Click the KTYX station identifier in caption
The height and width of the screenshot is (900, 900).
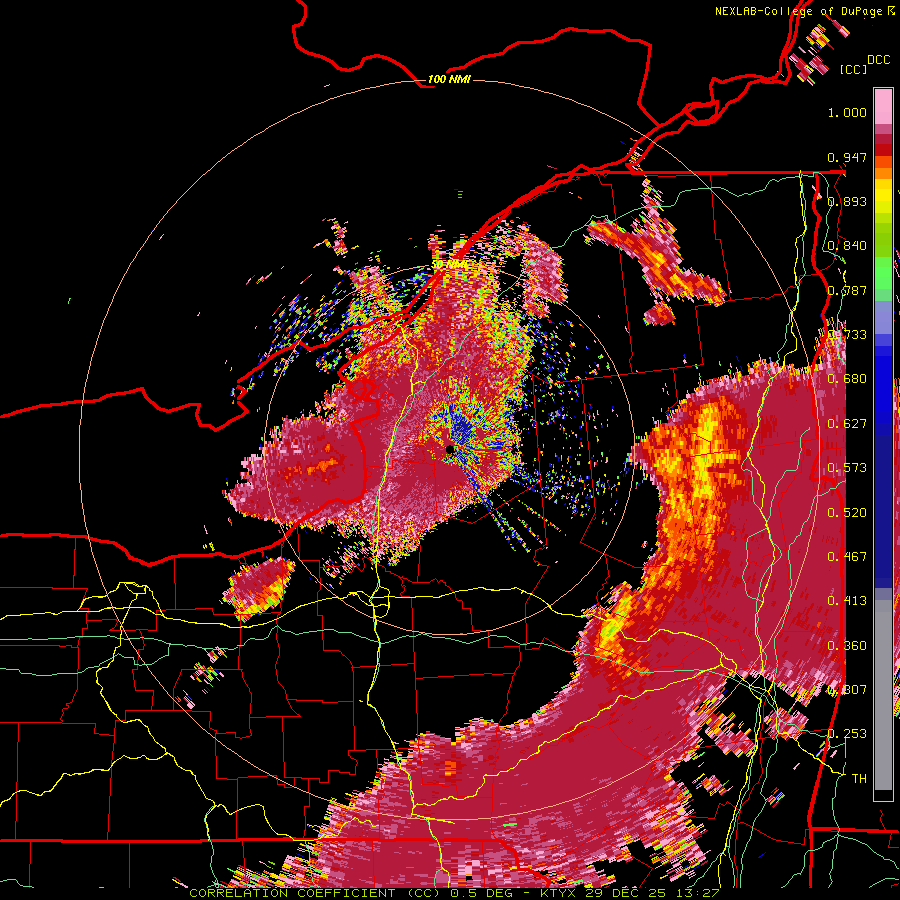(559, 893)
